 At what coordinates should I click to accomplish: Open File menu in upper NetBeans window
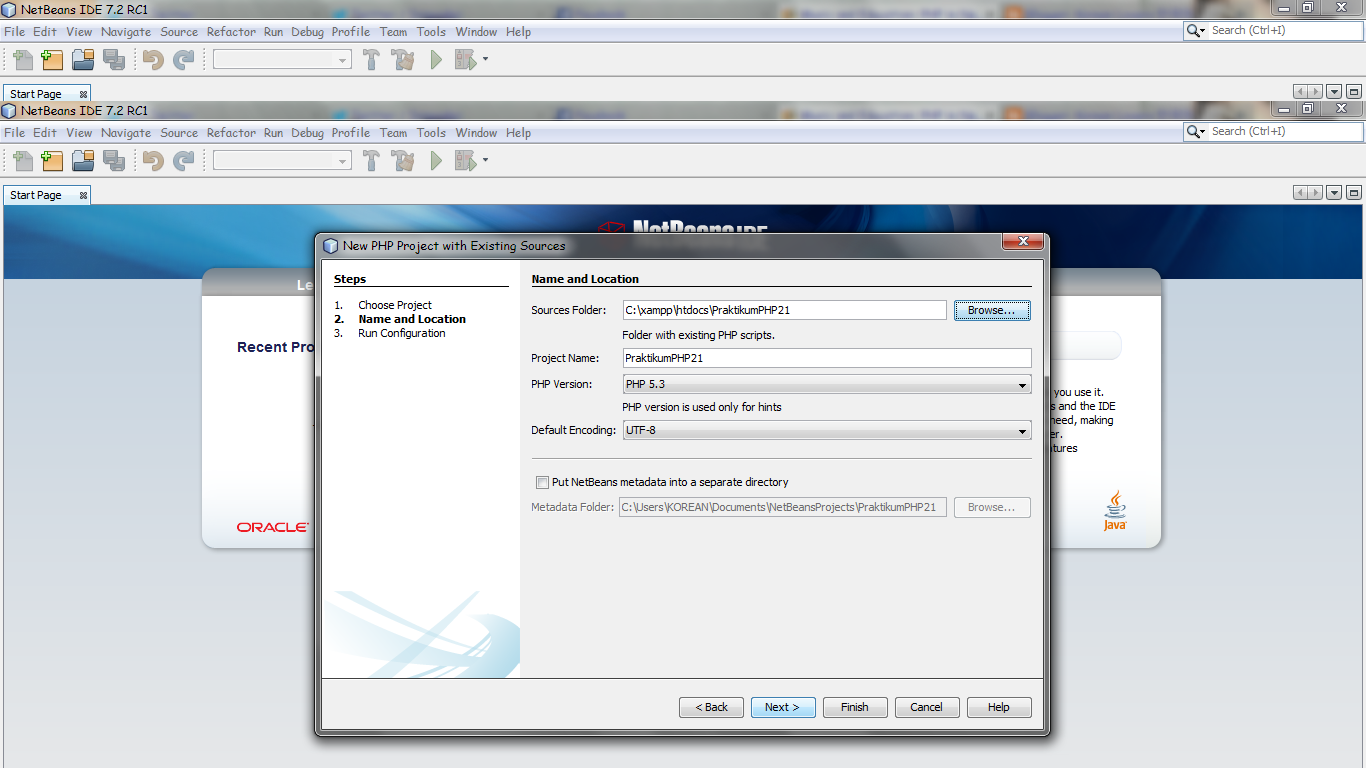tap(14, 32)
